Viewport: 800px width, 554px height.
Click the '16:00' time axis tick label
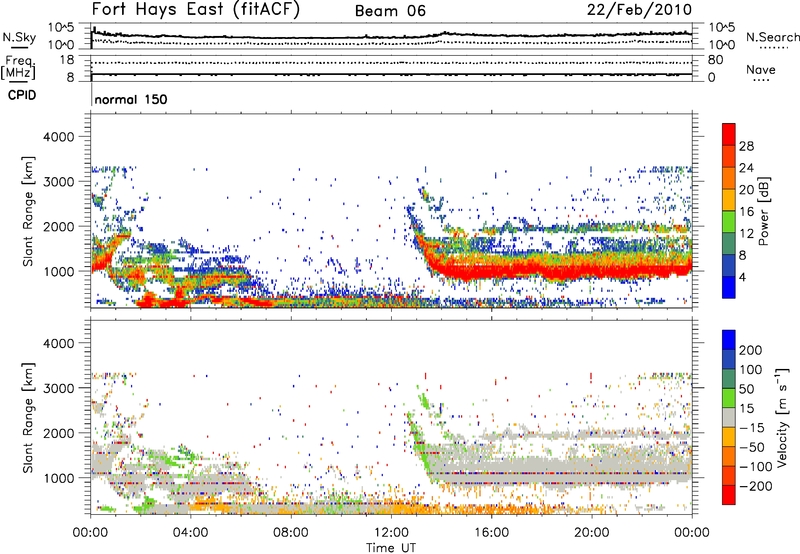(491, 533)
